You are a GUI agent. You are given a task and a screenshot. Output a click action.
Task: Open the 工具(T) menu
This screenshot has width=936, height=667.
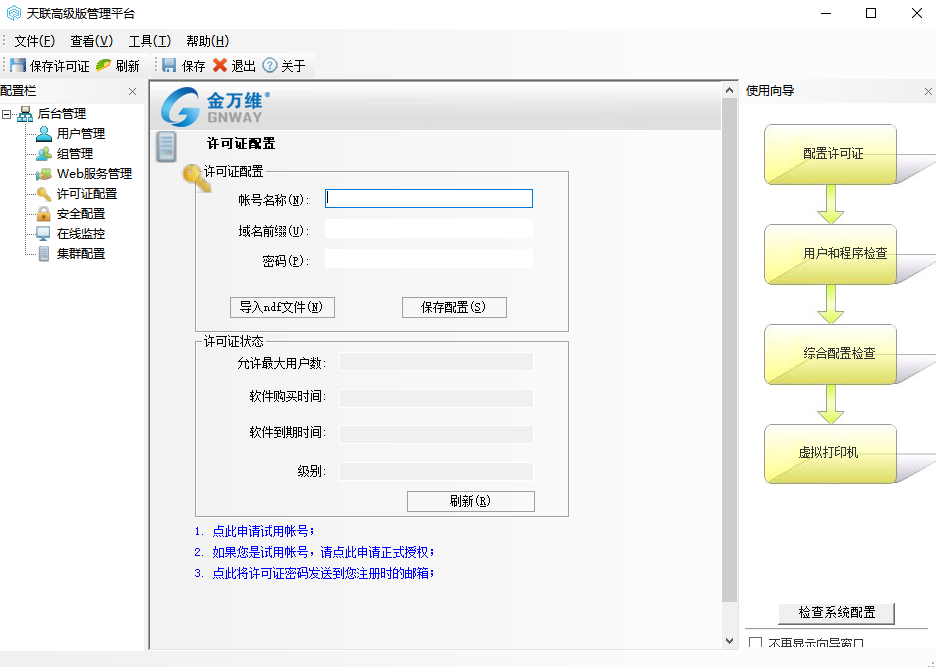149,41
